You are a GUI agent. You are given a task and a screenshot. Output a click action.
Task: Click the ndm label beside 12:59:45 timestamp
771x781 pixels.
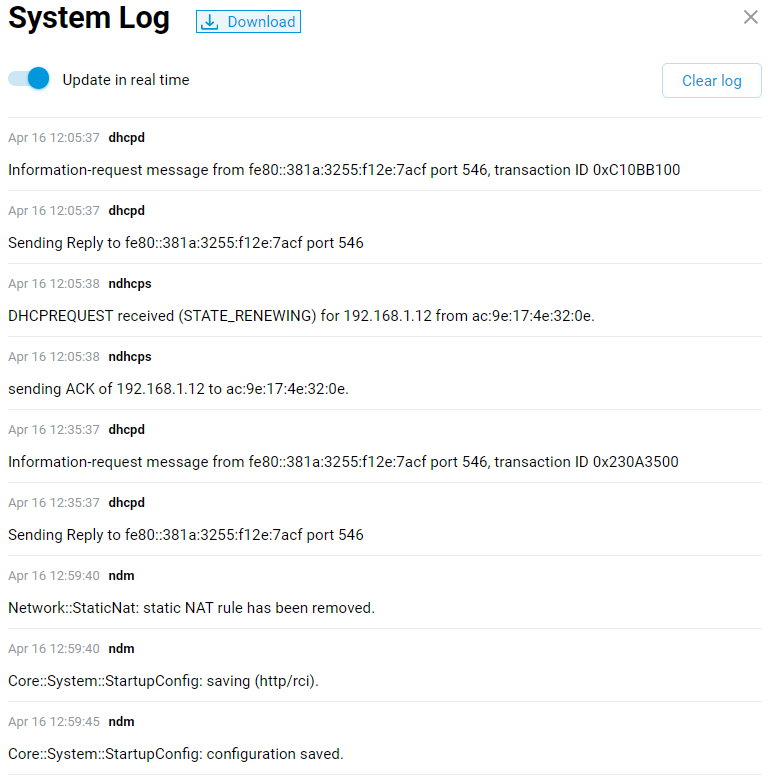tap(121, 722)
